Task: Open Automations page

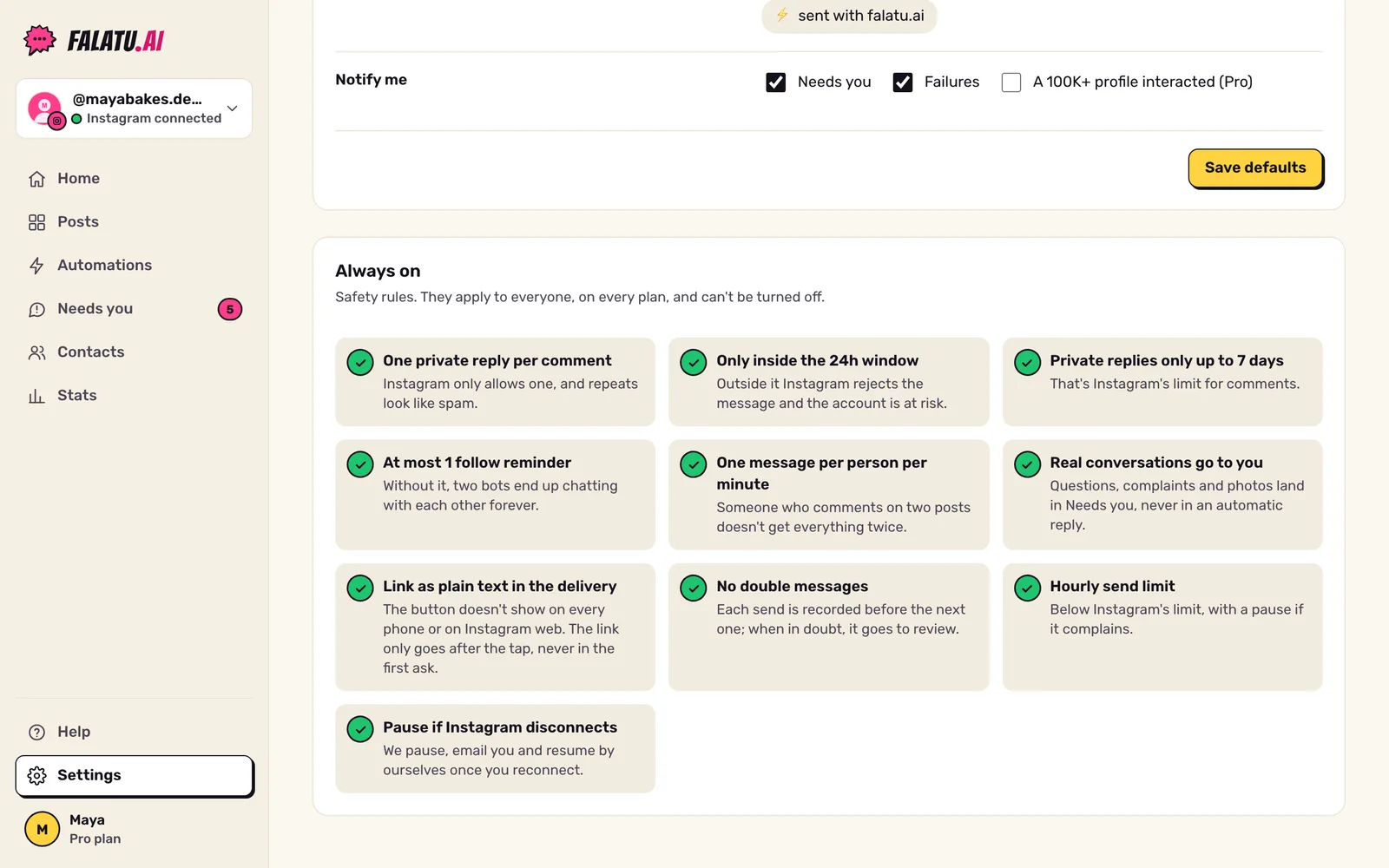Action: 135,266
